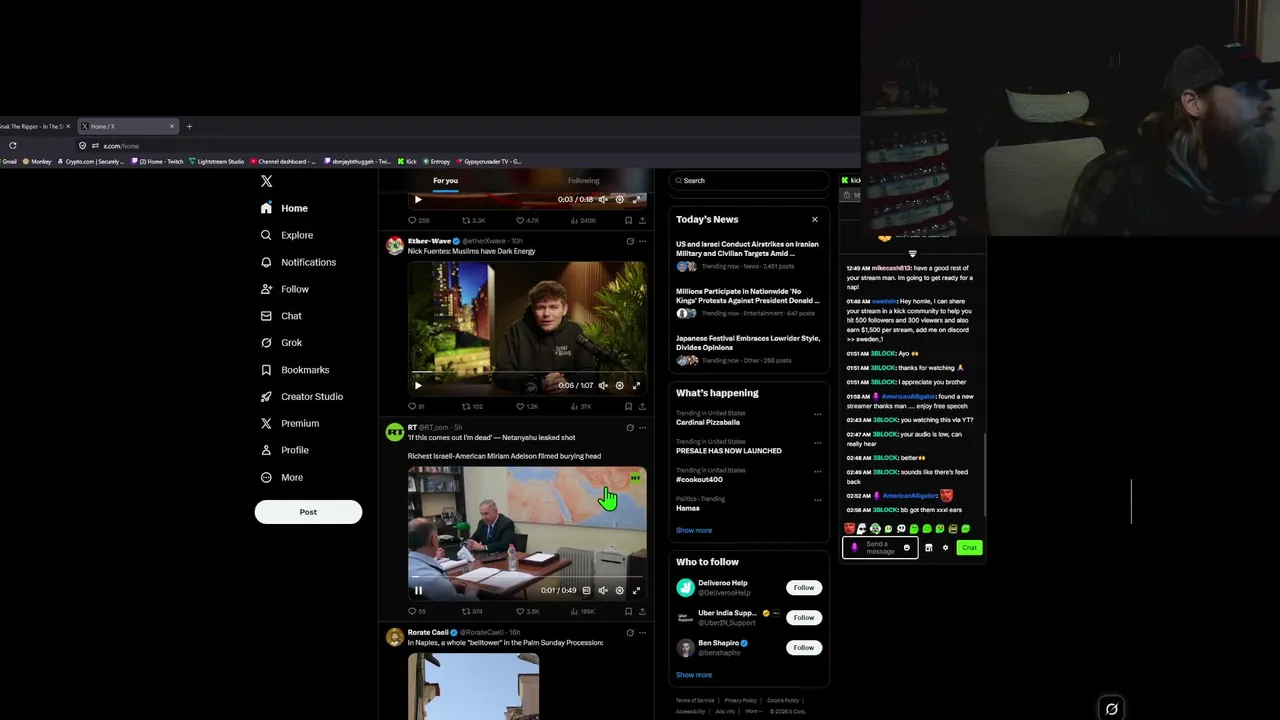Open Premium in the sidebar
This screenshot has height=720, width=1280.
[289, 424]
